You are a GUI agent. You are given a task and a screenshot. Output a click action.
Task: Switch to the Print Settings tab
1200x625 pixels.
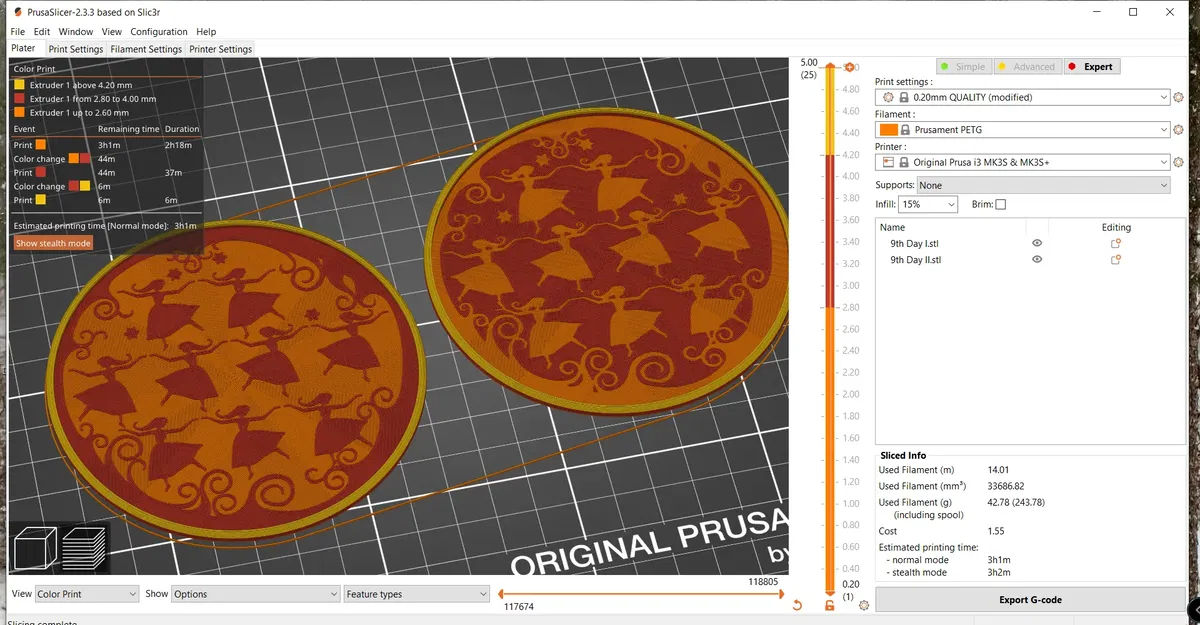[x=76, y=49]
